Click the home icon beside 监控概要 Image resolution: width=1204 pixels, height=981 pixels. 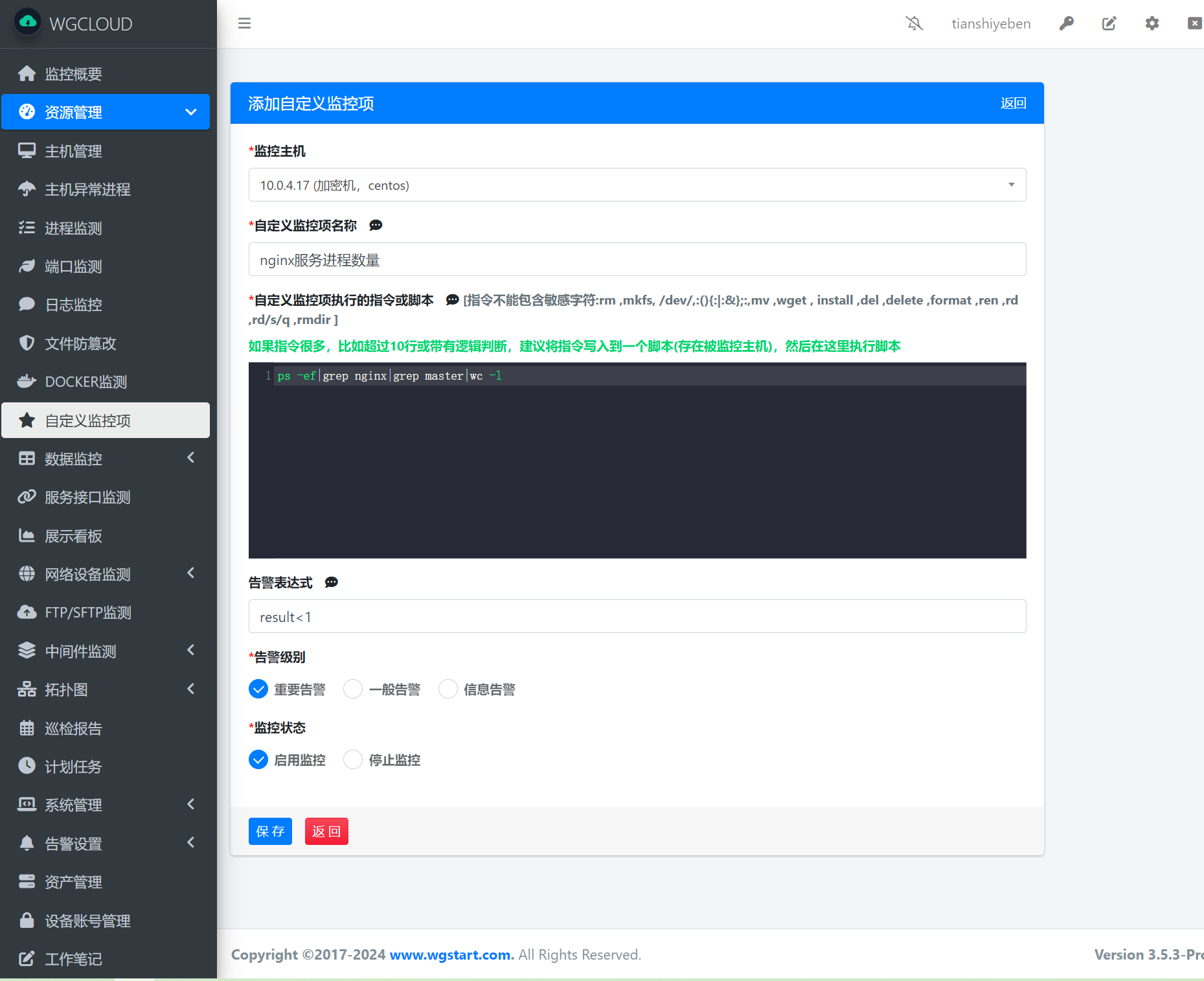27,73
